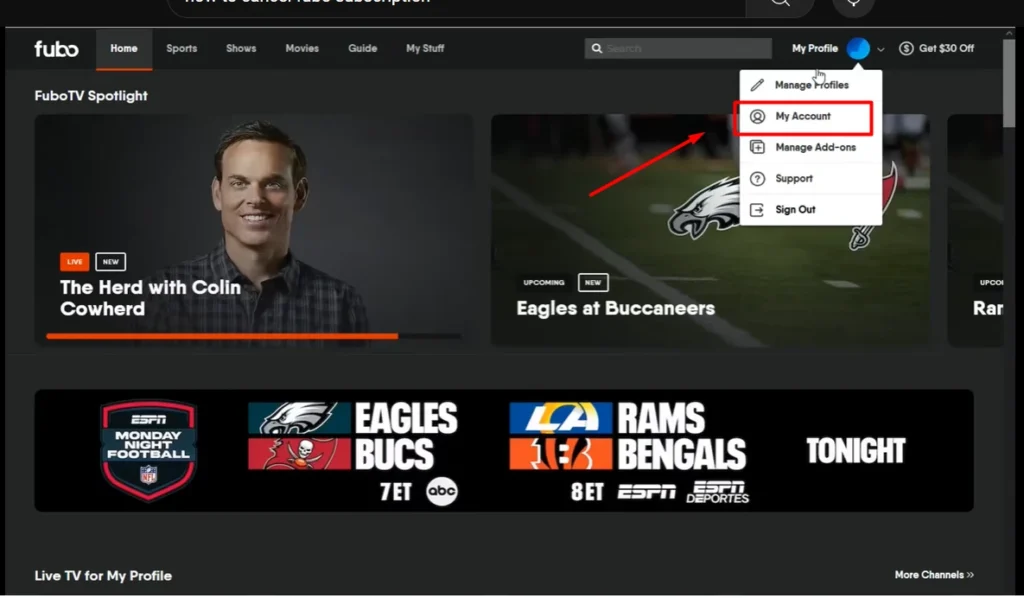Select Manage Profiles from the menu
The height and width of the screenshot is (598, 1024).
pos(810,85)
